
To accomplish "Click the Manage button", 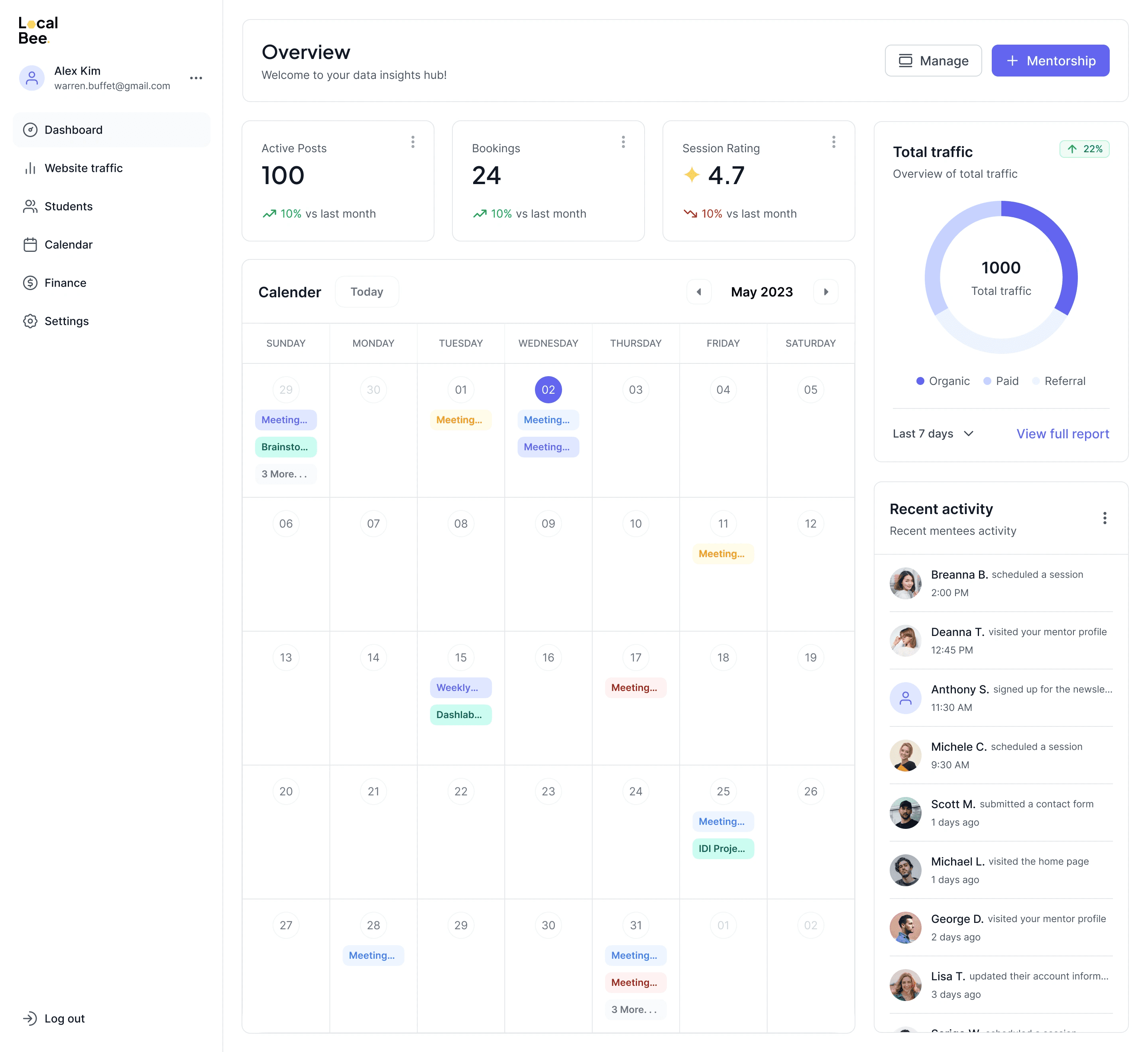I will pyautogui.click(x=933, y=60).
